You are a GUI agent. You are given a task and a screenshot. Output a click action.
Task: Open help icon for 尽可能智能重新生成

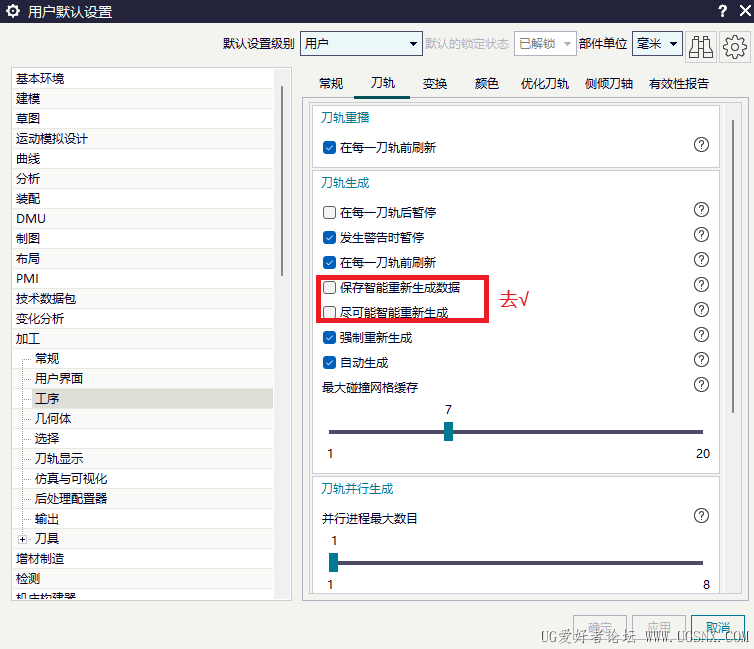click(x=701, y=310)
